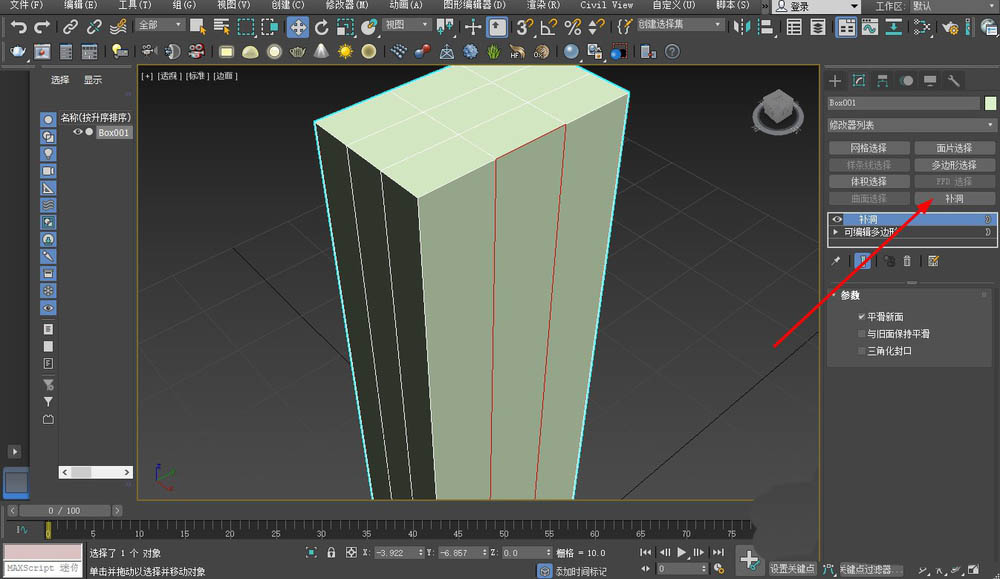Expand the 可编辑多边形 stack entry
The image size is (1000, 579).
(x=837, y=232)
